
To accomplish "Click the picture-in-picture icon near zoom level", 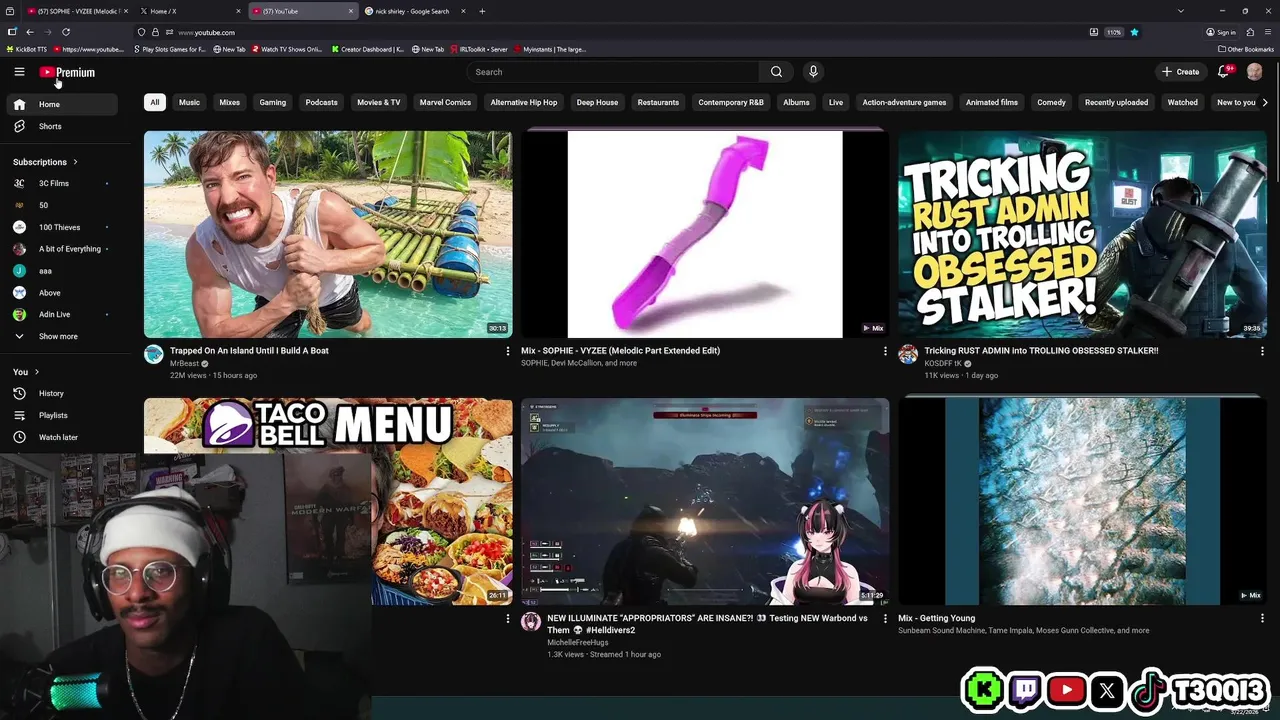I will (x=1093, y=32).
